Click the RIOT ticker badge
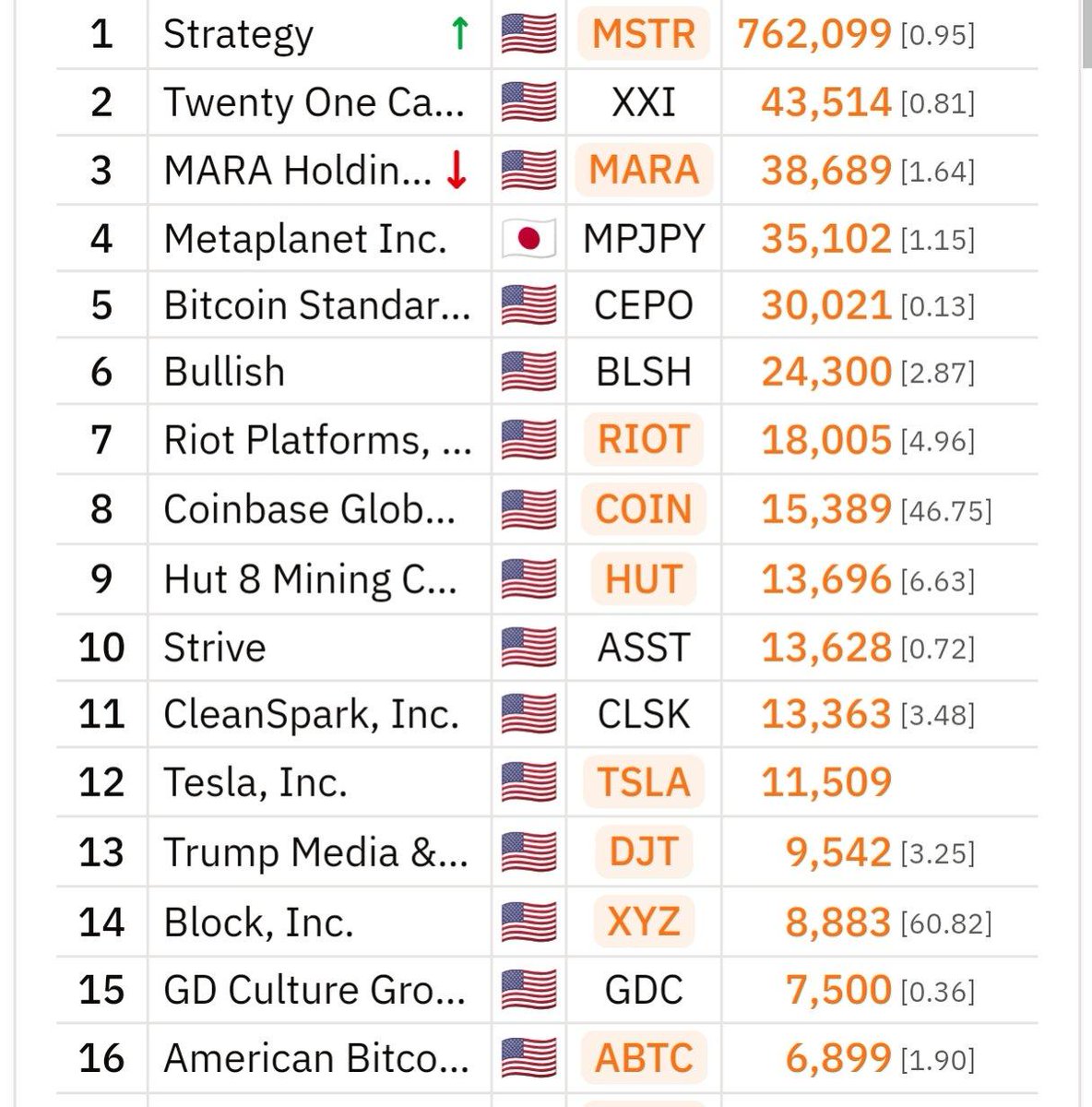Screen dimensions: 1092x1107 (x=644, y=440)
